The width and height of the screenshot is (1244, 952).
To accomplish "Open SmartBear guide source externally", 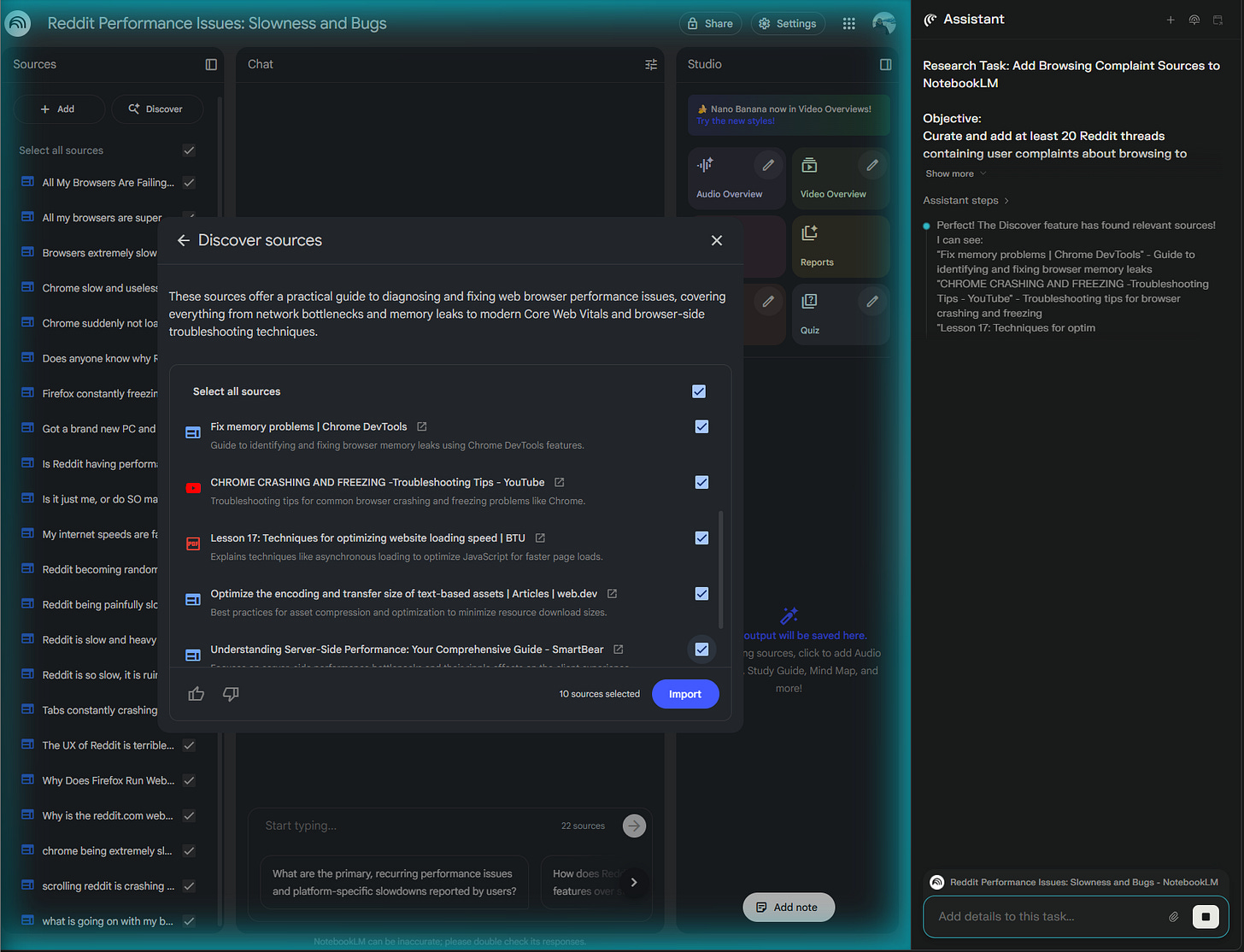I will pos(619,649).
